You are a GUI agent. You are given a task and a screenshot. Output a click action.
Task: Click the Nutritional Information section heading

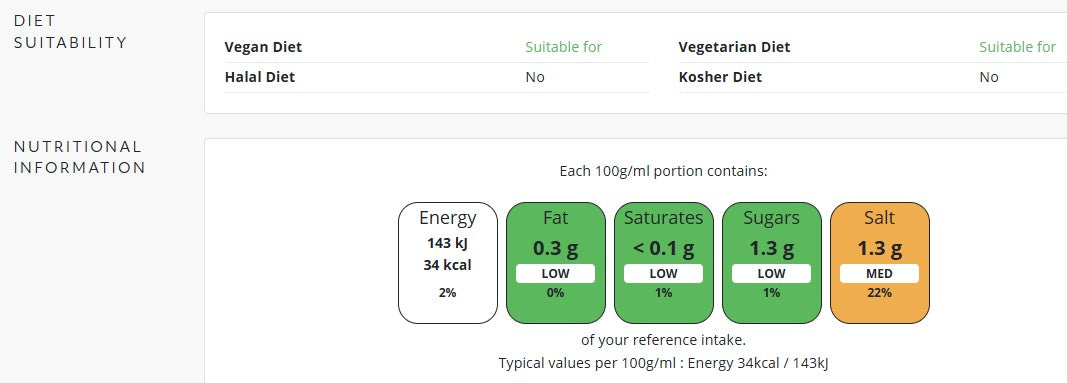[80, 157]
